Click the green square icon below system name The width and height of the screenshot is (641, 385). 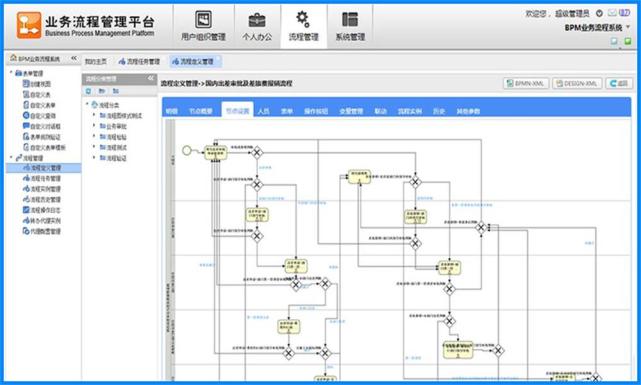pos(628,41)
